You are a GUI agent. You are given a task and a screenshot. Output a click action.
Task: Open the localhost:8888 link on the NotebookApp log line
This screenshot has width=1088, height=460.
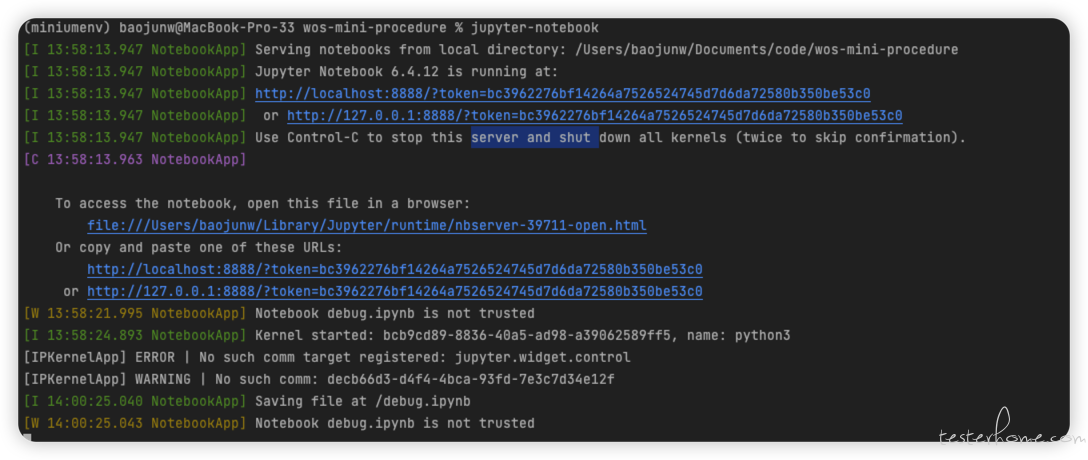coord(563,94)
